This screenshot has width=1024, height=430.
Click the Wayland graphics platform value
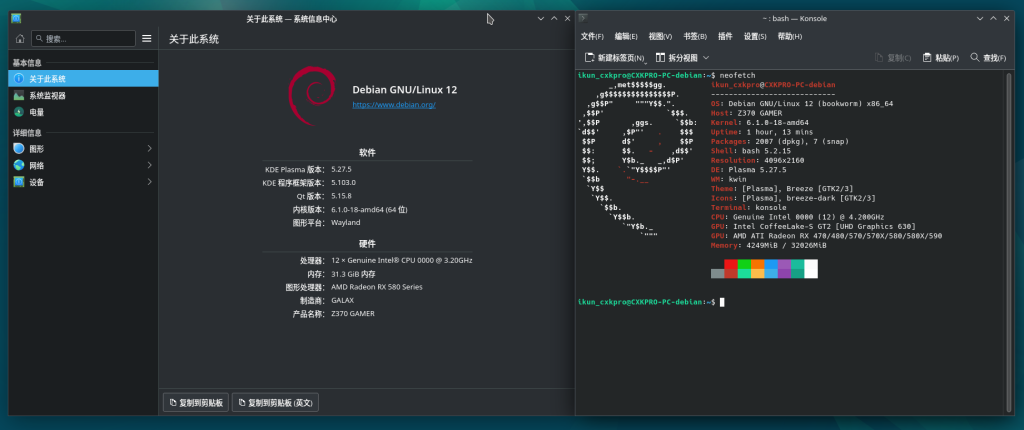pos(345,223)
